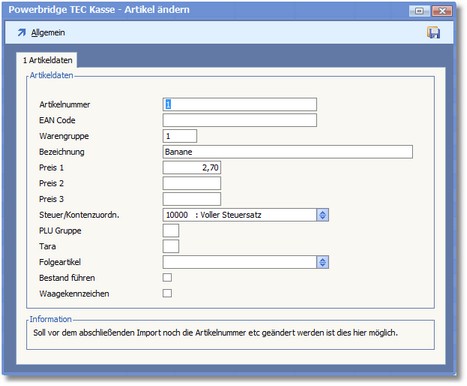This screenshot has height=386, width=467.
Task: Click the save floppy disk icon
Action: click(434, 32)
